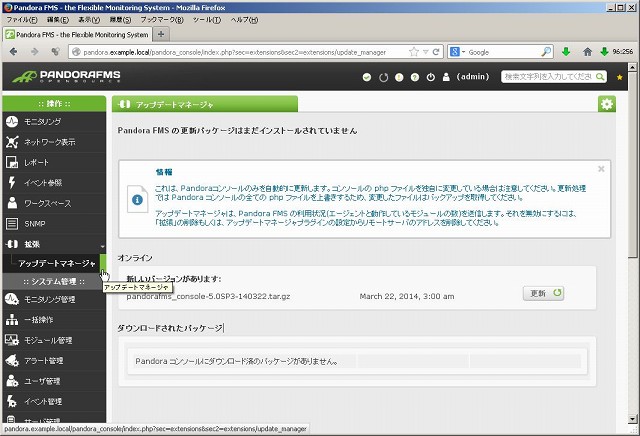Open the SNMP sidebar item
The height and width of the screenshot is (436, 640).
(53, 224)
